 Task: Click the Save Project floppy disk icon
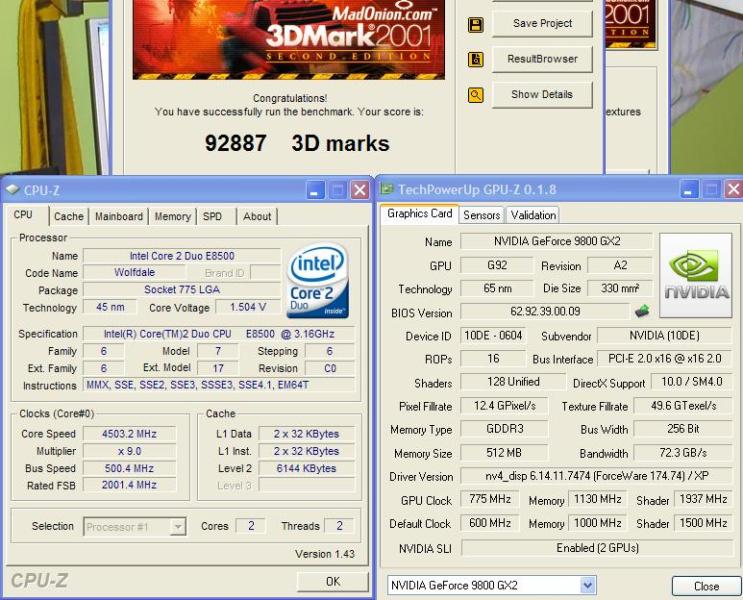[x=476, y=24]
